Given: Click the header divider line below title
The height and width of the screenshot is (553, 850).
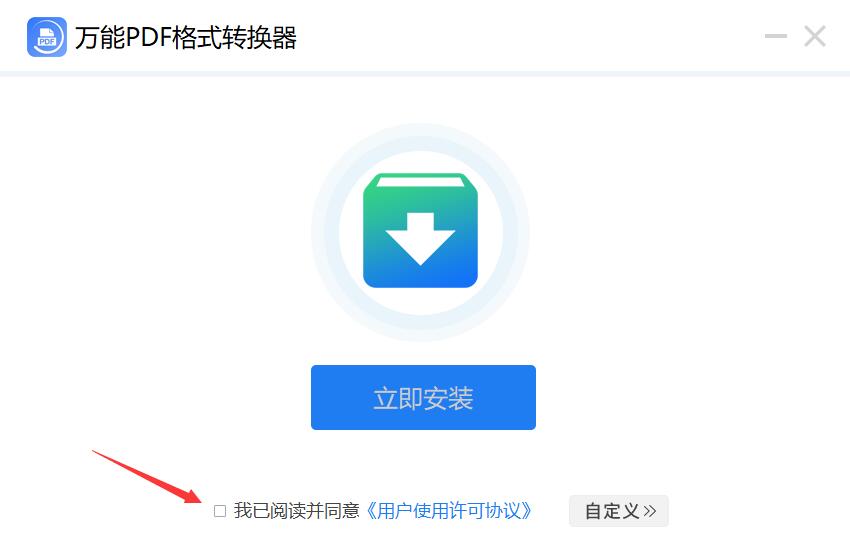Looking at the screenshot, I should [425, 74].
